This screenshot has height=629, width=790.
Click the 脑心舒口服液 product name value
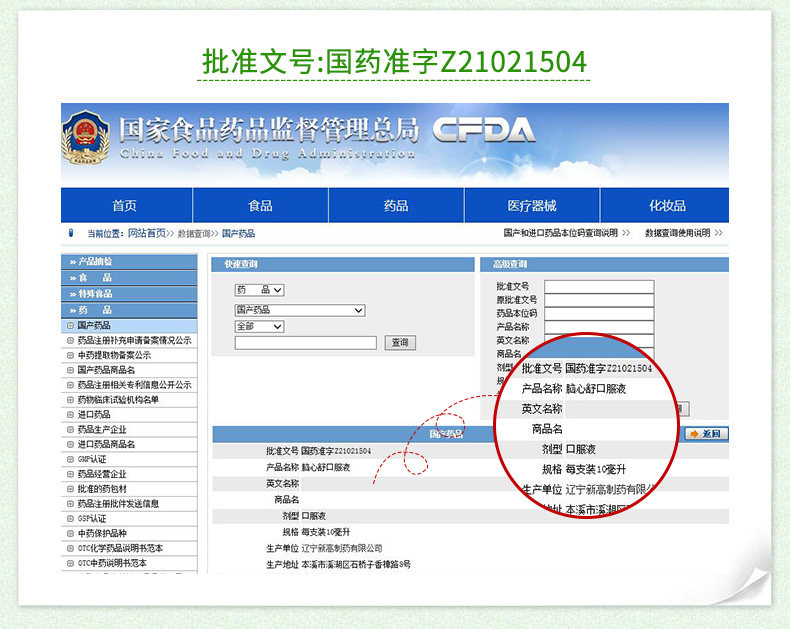[x=326, y=467]
